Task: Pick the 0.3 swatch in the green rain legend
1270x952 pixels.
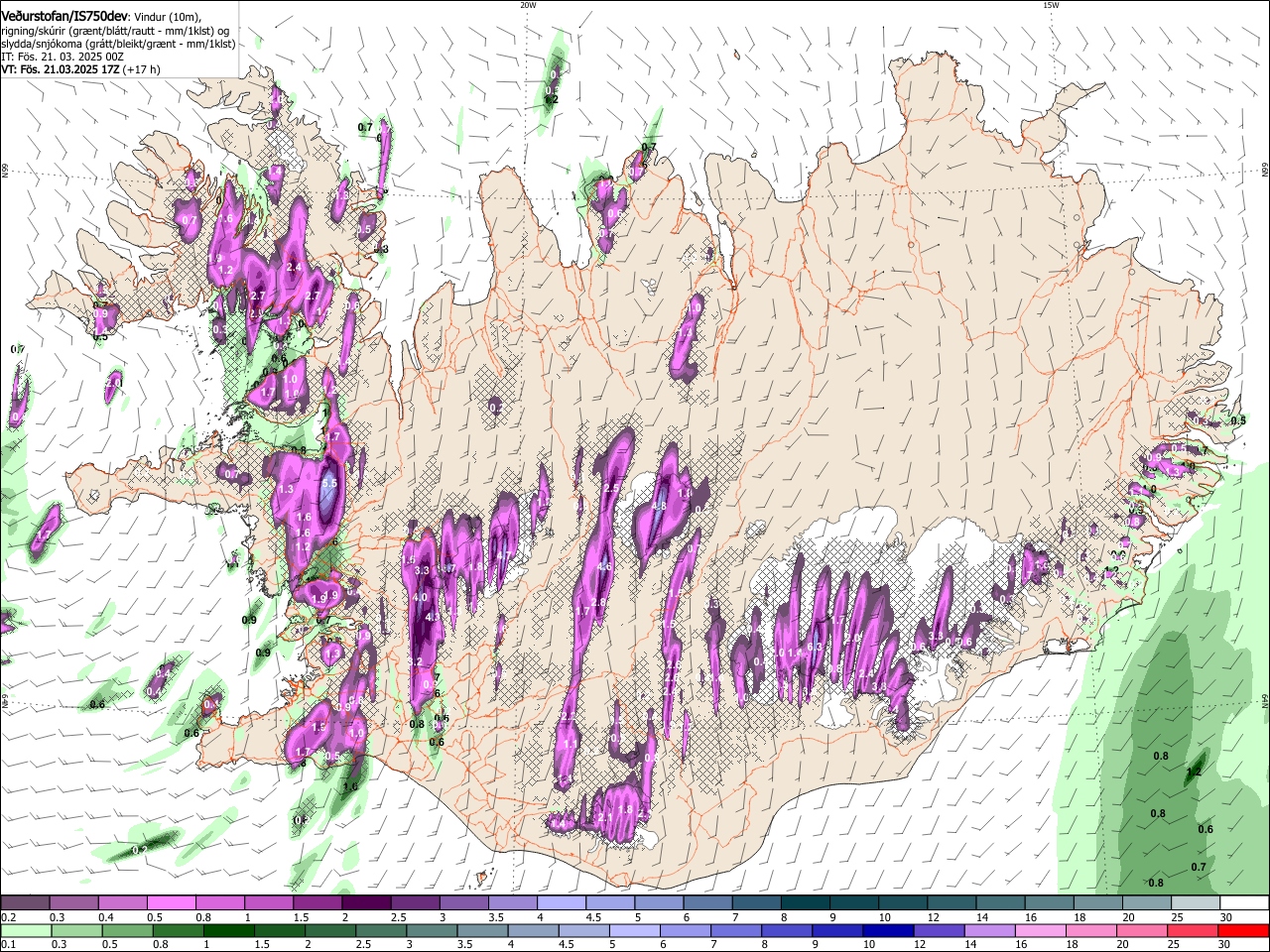Action: (76, 930)
